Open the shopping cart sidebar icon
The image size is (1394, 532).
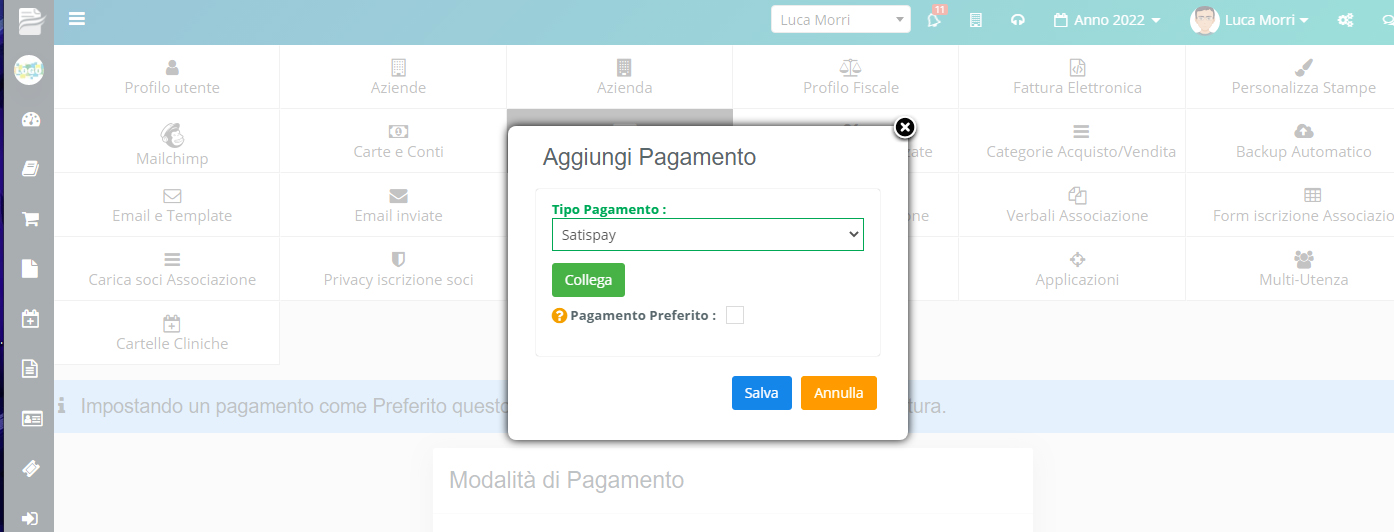click(30, 219)
